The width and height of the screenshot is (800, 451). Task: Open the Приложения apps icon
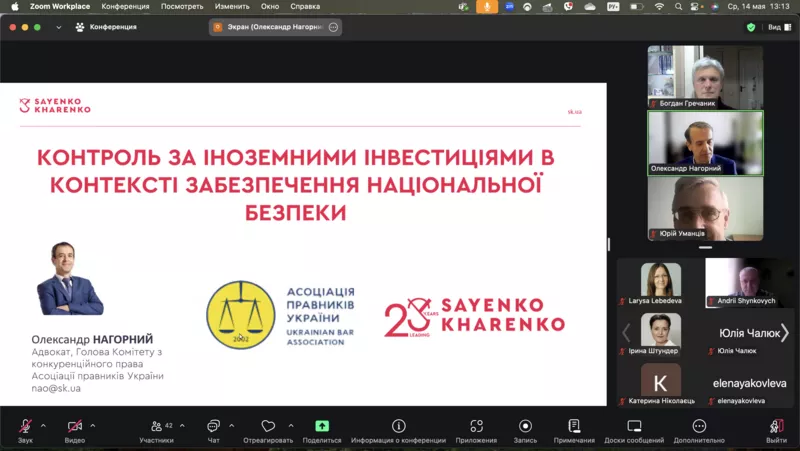point(476,426)
